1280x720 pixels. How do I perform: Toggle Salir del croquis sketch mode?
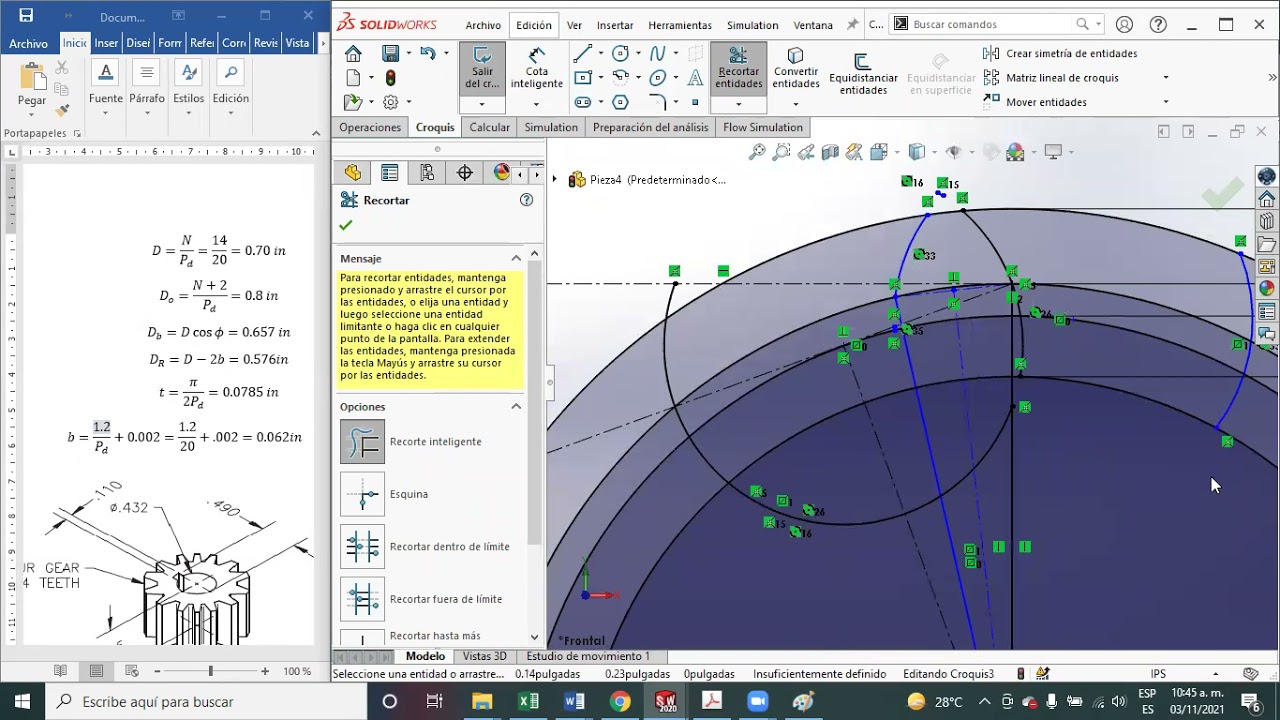(x=482, y=68)
